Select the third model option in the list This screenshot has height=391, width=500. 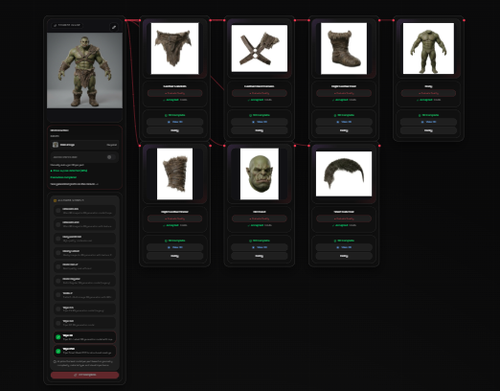85,239
